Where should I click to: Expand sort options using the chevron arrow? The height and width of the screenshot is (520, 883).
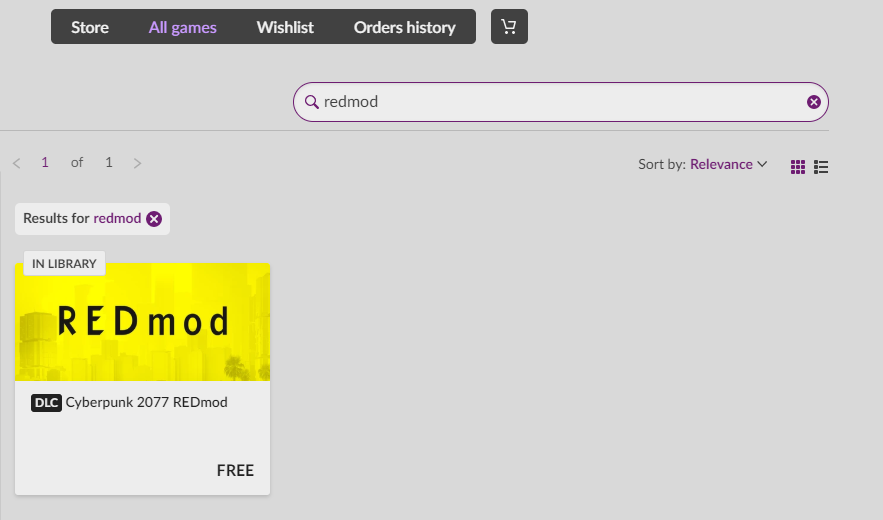click(x=762, y=164)
